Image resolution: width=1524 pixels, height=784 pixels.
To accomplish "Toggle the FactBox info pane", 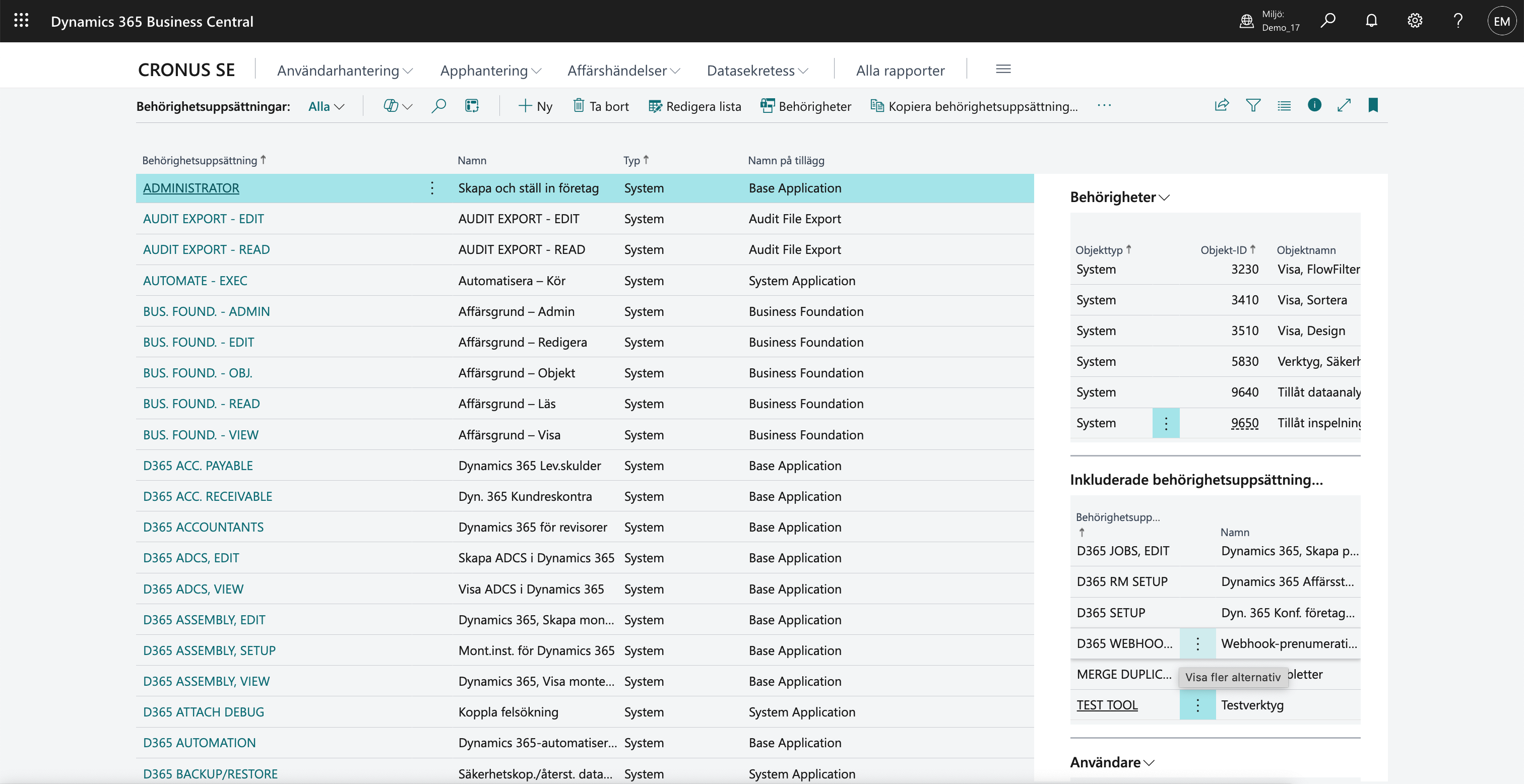I will coord(1314,105).
